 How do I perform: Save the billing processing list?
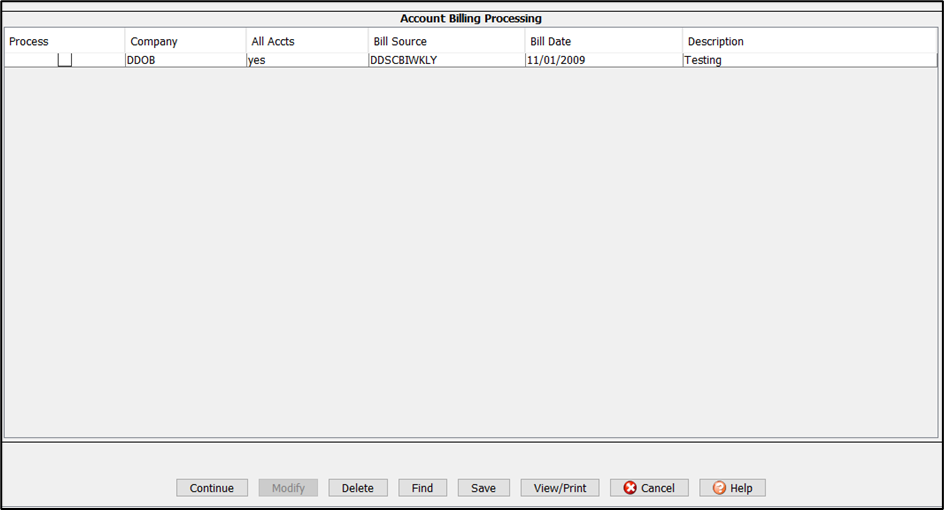click(x=483, y=488)
